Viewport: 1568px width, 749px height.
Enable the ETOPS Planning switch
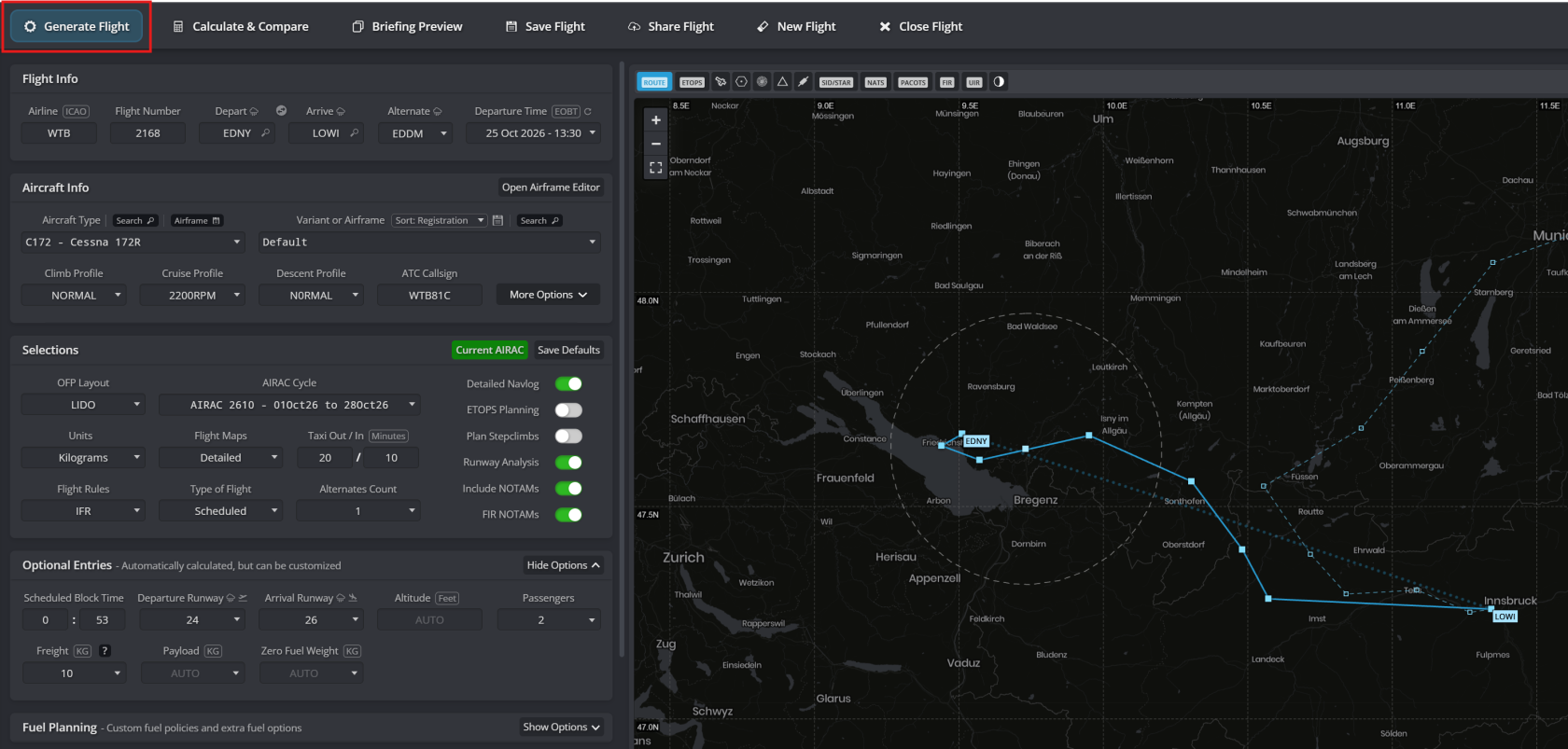(x=568, y=410)
